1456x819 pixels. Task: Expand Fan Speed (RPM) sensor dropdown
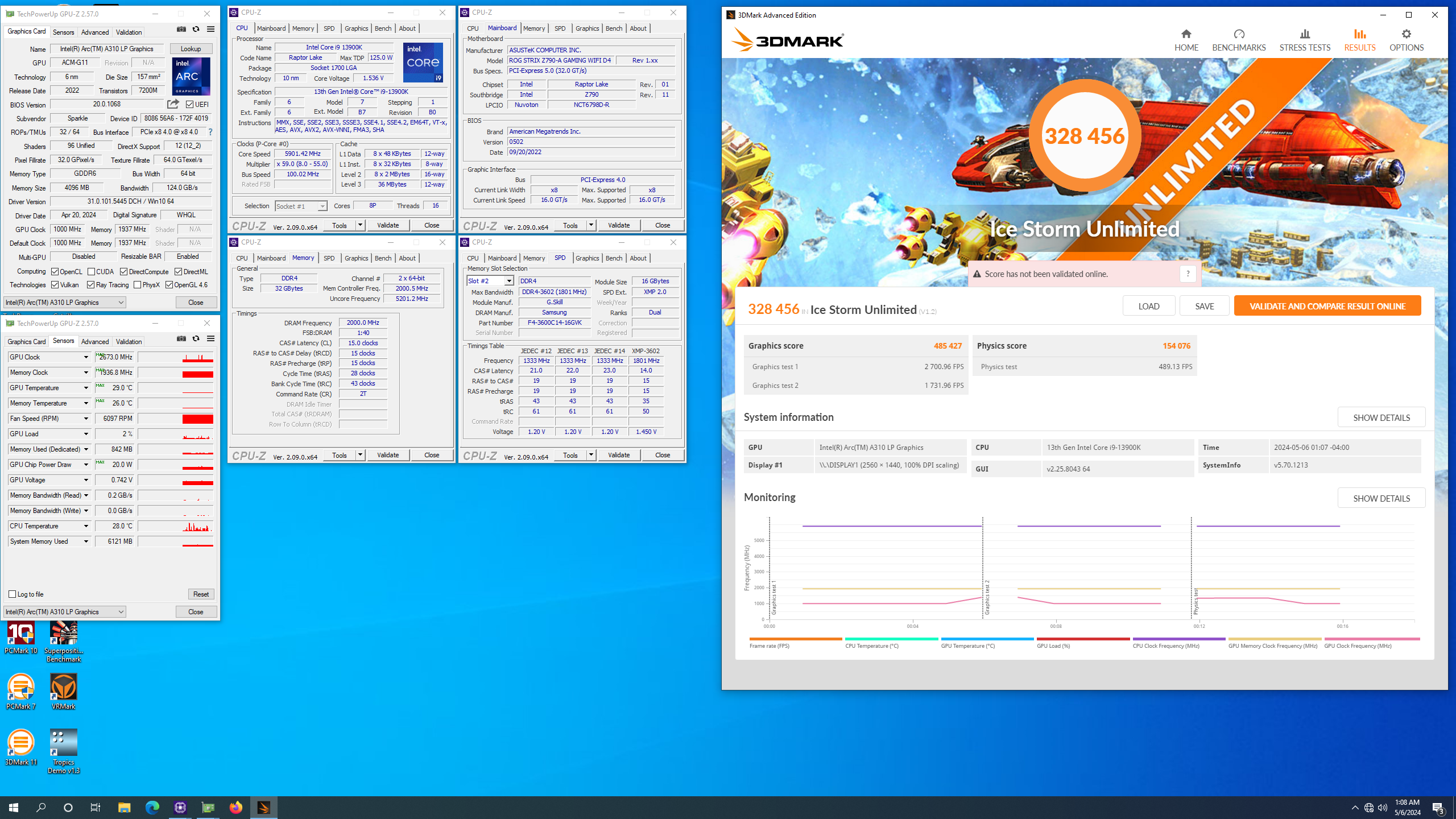(x=86, y=419)
